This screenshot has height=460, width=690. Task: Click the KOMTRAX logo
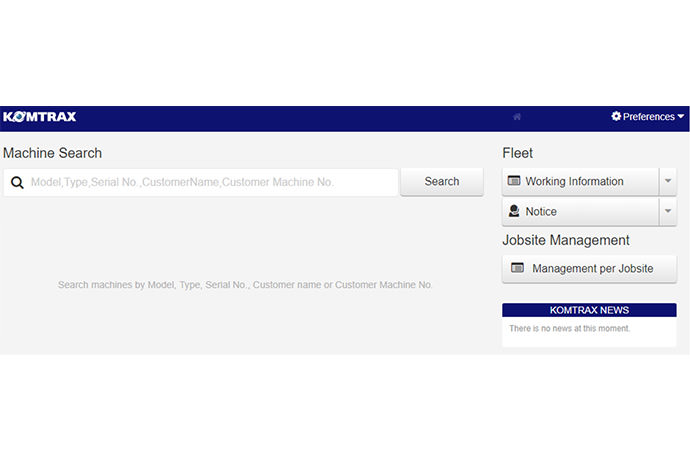pyautogui.click(x=40, y=117)
